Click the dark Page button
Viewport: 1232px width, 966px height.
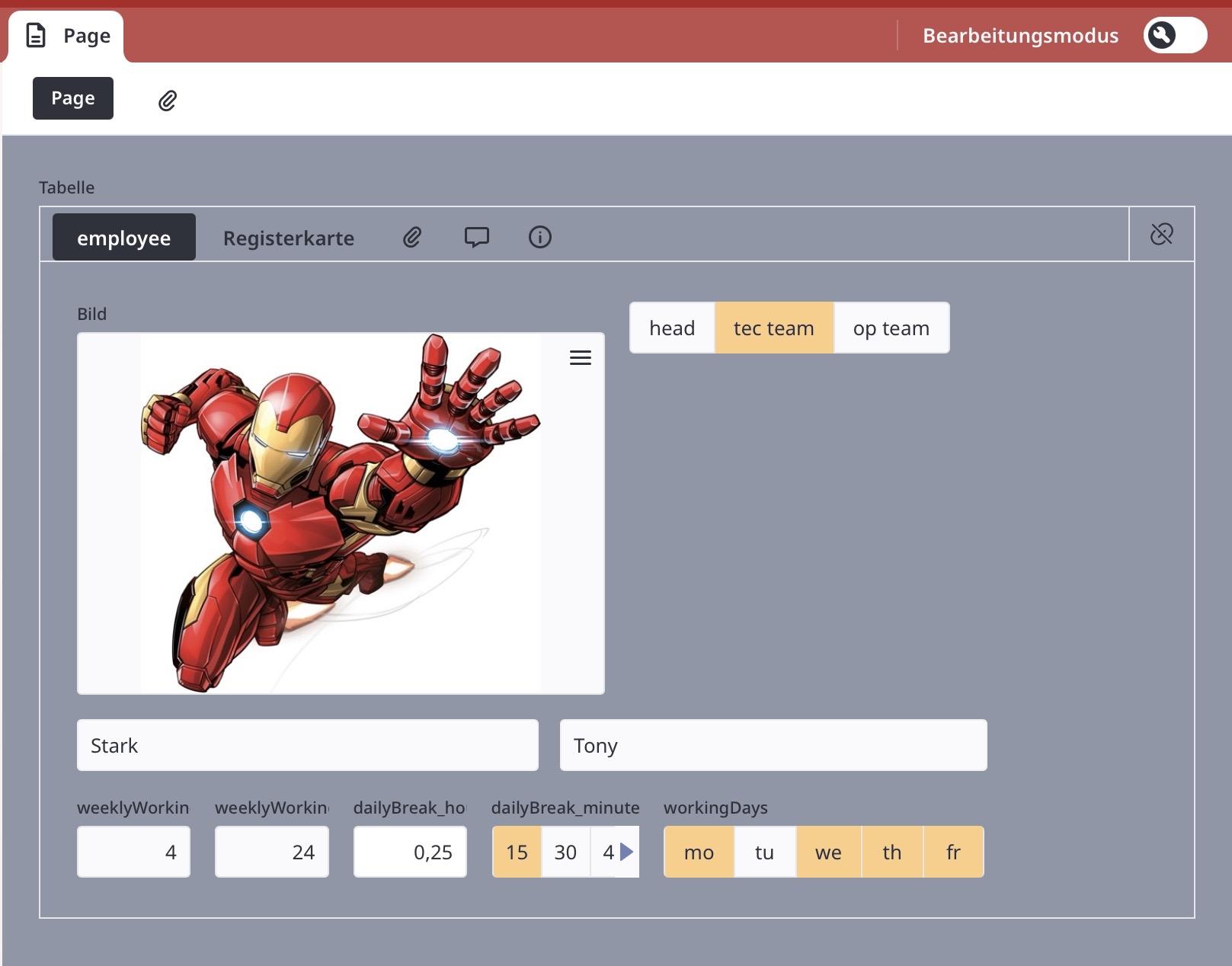(x=73, y=98)
